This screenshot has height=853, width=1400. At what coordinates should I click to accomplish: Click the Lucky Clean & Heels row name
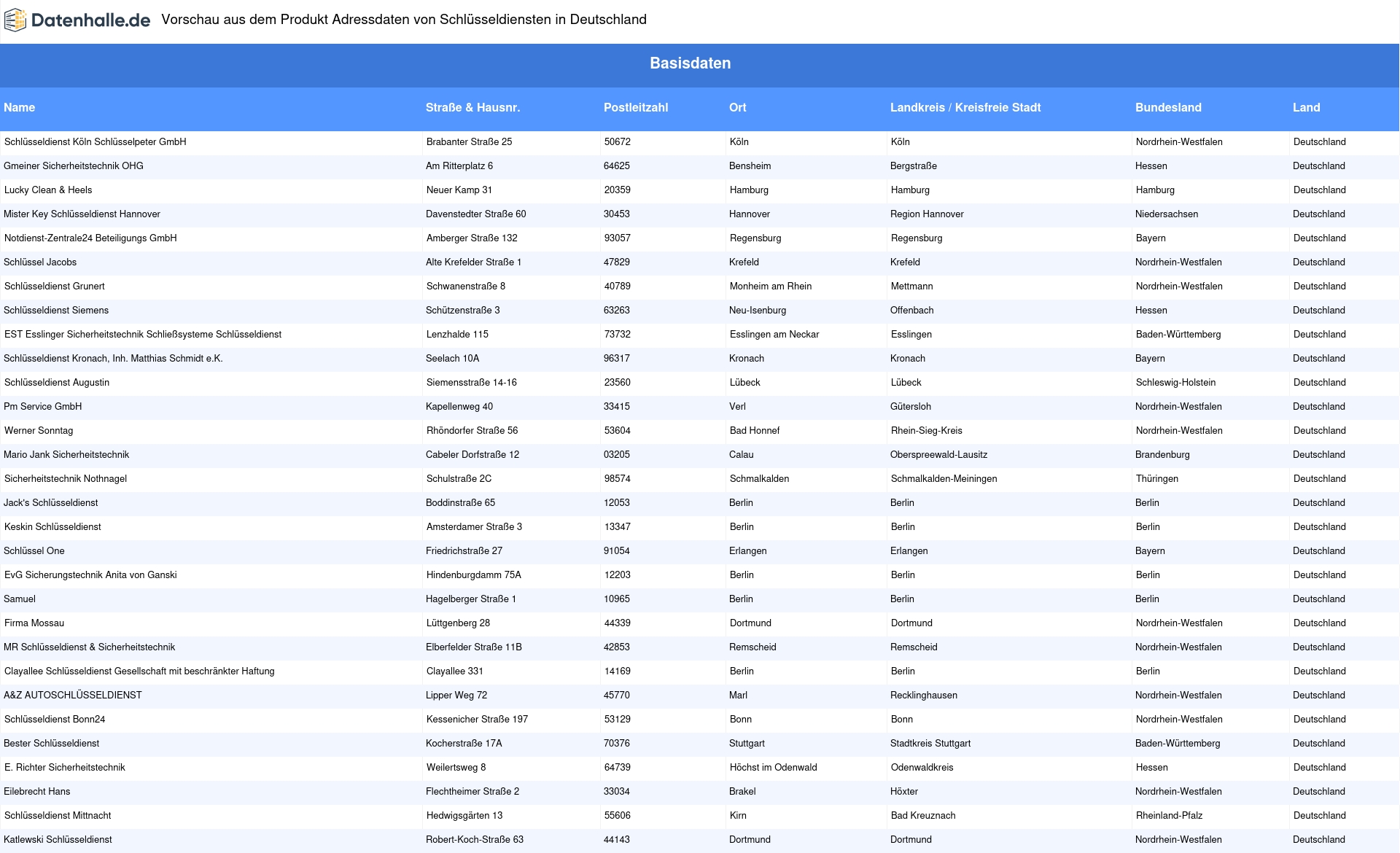[x=48, y=190]
